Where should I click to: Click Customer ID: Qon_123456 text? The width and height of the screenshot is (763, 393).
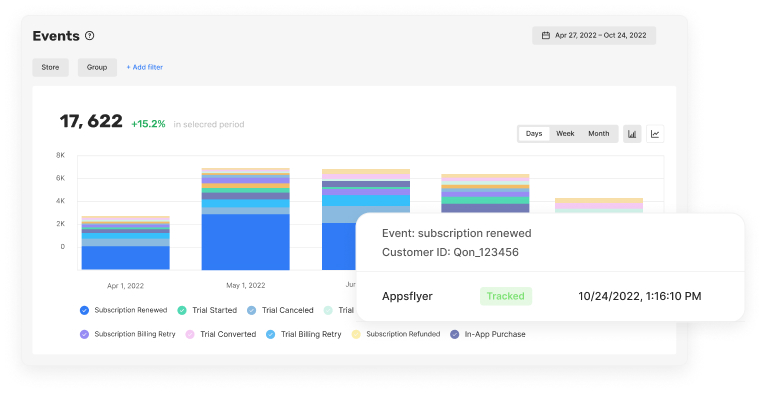450,252
